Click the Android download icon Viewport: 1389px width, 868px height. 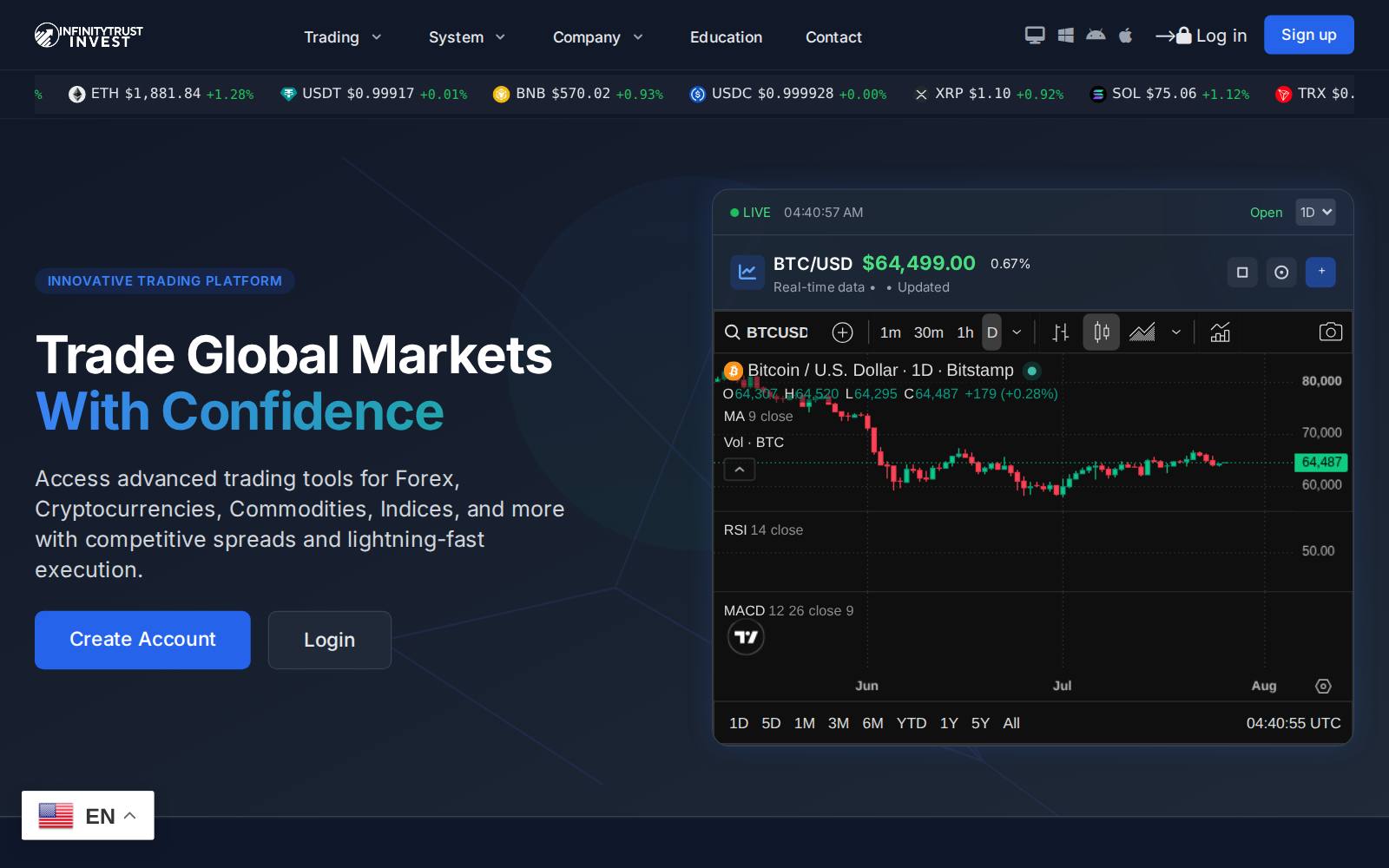pos(1096,36)
